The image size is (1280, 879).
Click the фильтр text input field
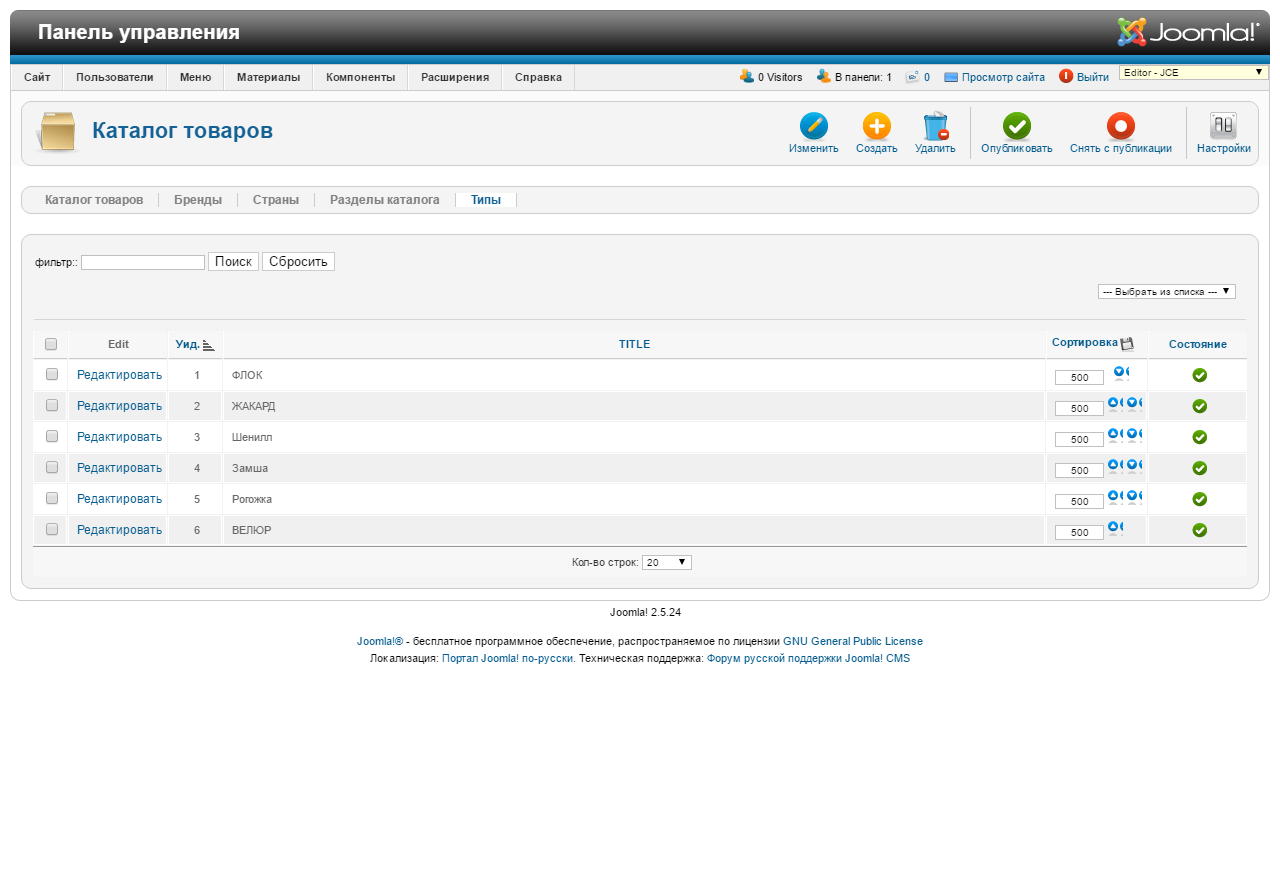[x=143, y=262]
